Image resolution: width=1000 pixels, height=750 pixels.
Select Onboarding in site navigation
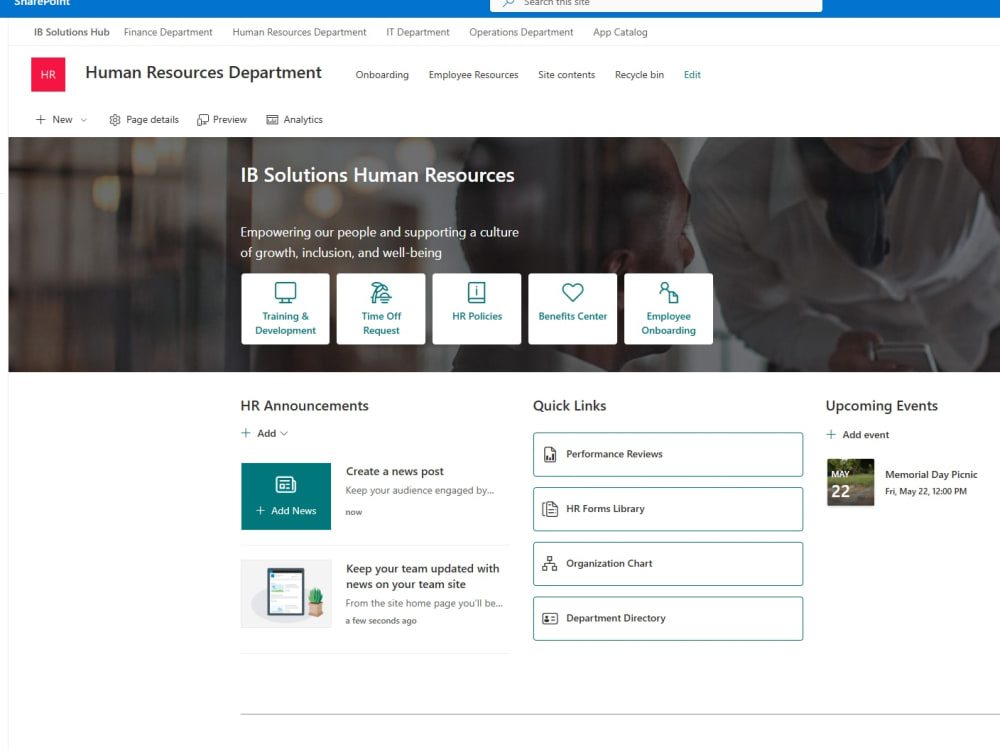coord(382,75)
